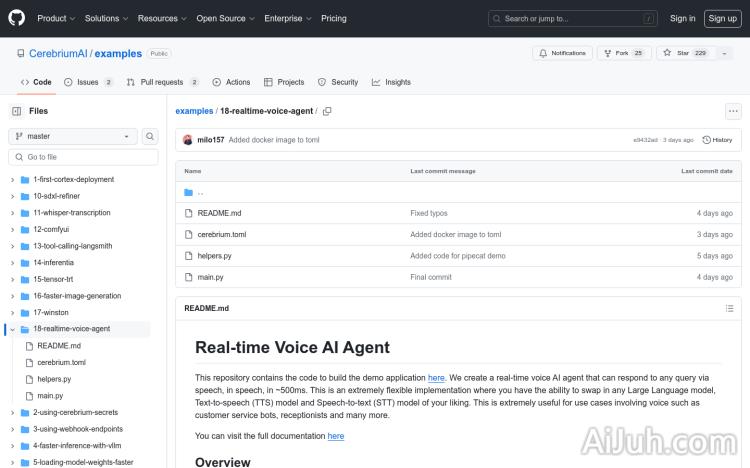Open the master branch selector
The image size is (750, 468).
point(73,136)
